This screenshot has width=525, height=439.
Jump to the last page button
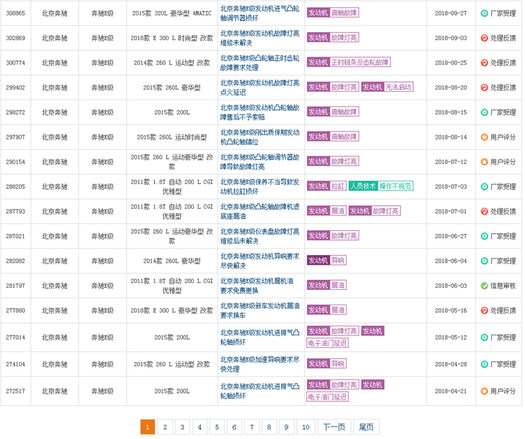click(x=366, y=427)
